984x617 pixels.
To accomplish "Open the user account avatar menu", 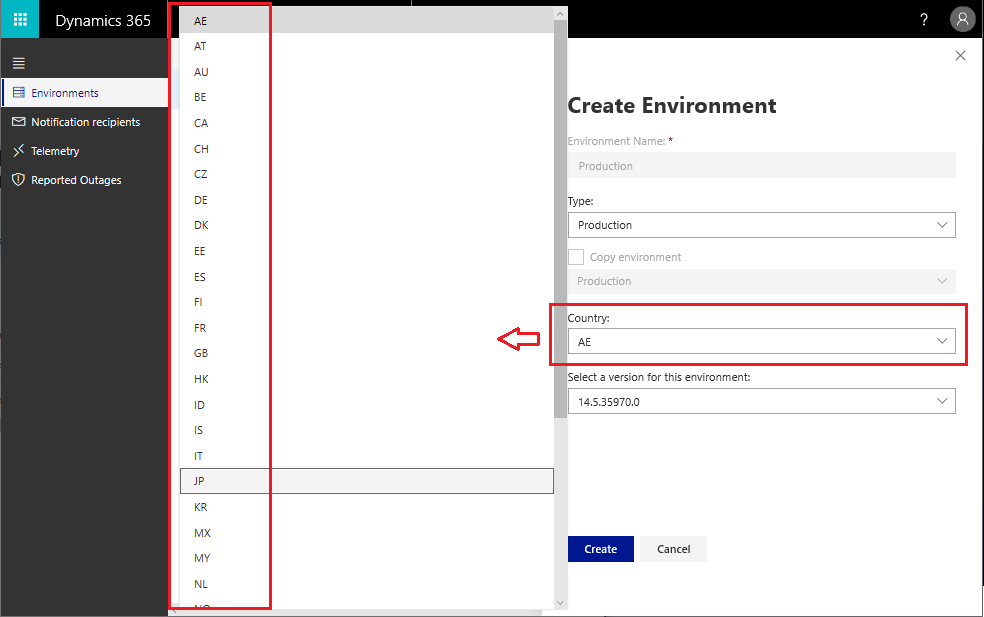I will pos(962,19).
